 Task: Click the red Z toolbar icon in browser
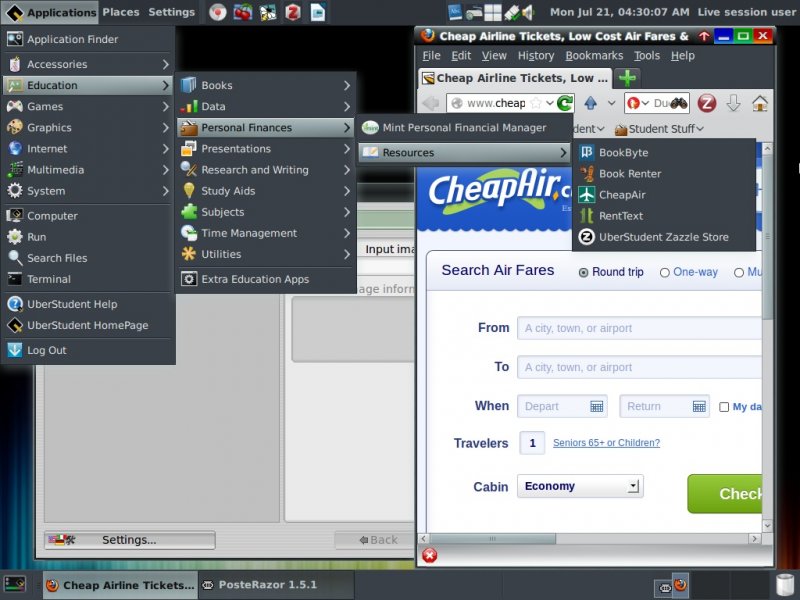(x=707, y=103)
